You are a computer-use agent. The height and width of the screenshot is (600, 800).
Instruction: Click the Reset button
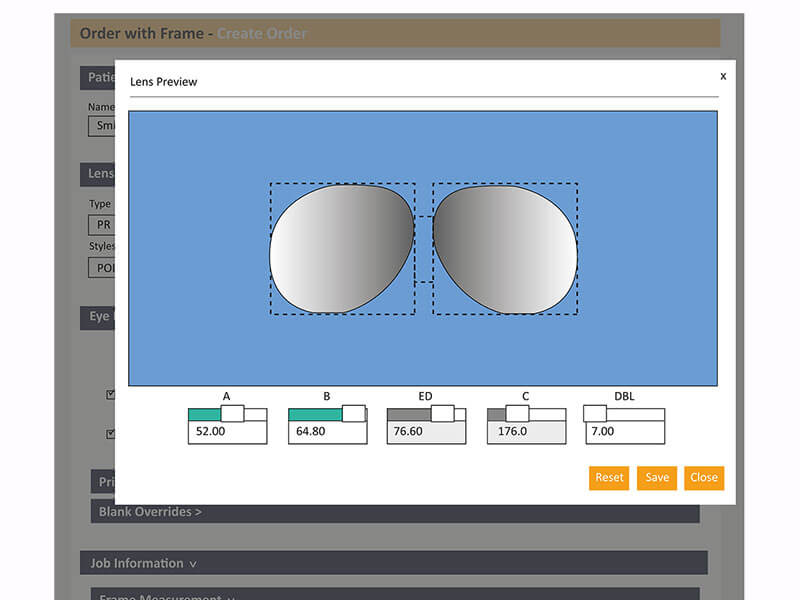[x=608, y=478]
